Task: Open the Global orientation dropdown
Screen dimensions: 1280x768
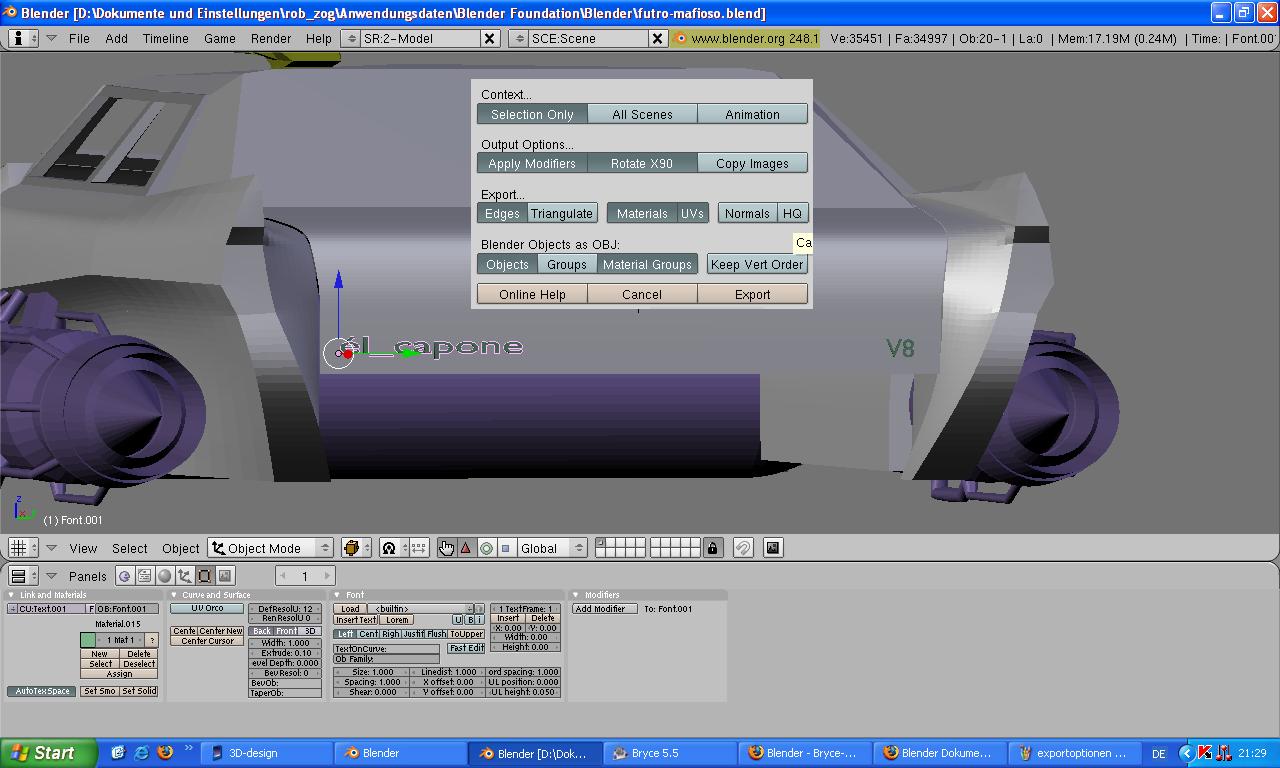Action: pos(551,548)
